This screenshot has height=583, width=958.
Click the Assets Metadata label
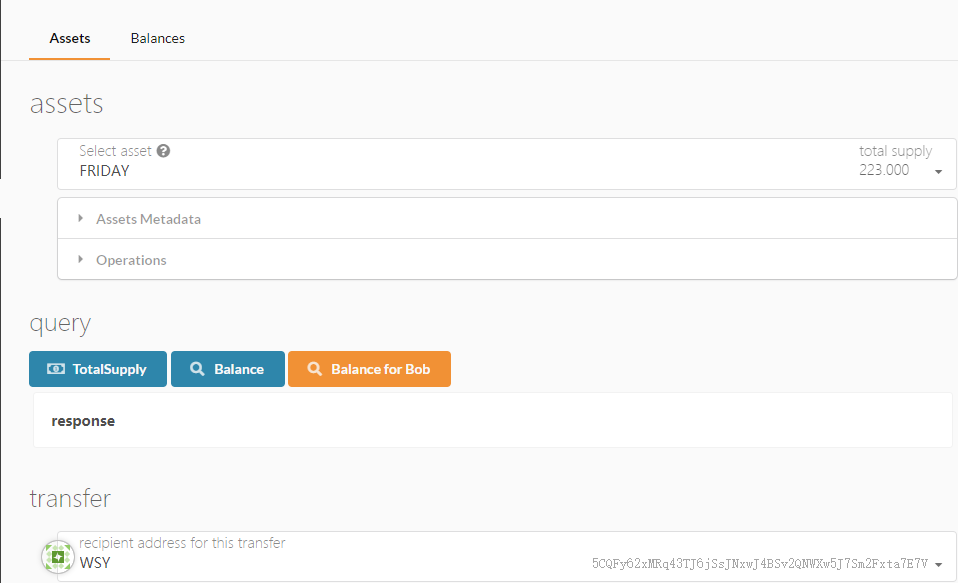(148, 219)
